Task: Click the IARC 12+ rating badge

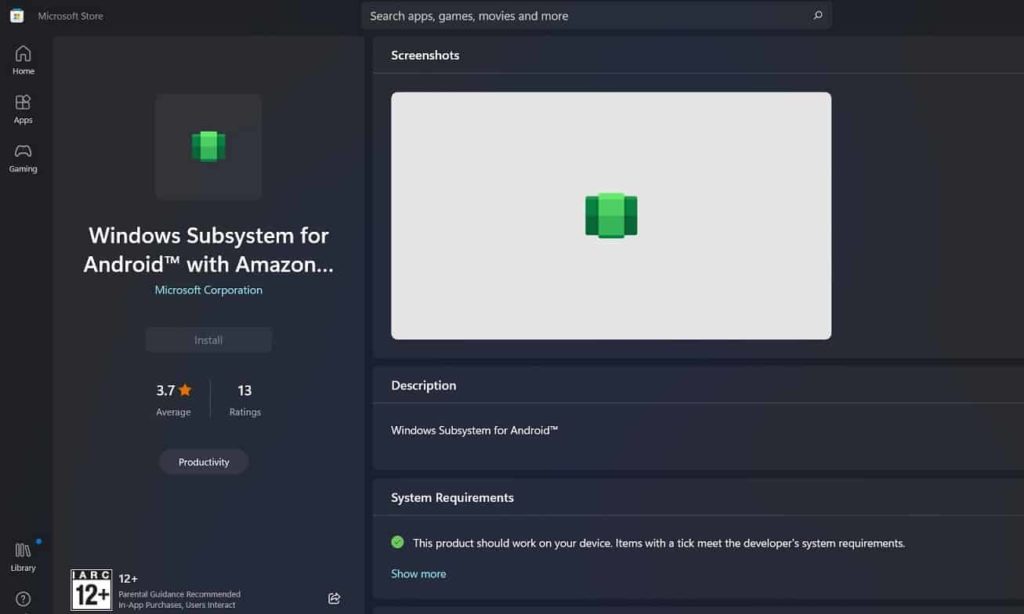Action: tap(91, 590)
